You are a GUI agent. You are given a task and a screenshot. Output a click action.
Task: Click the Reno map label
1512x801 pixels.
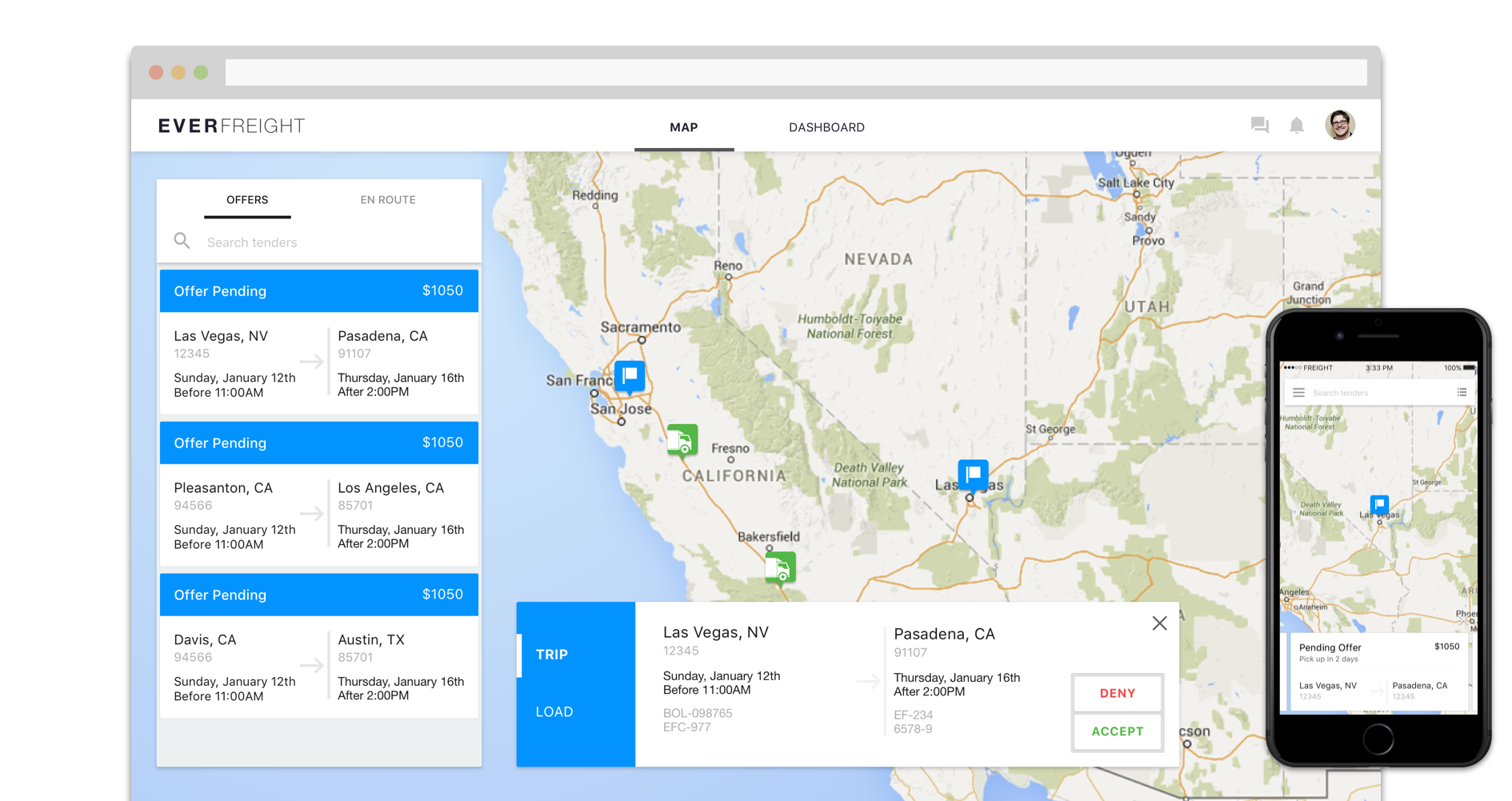click(728, 266)
